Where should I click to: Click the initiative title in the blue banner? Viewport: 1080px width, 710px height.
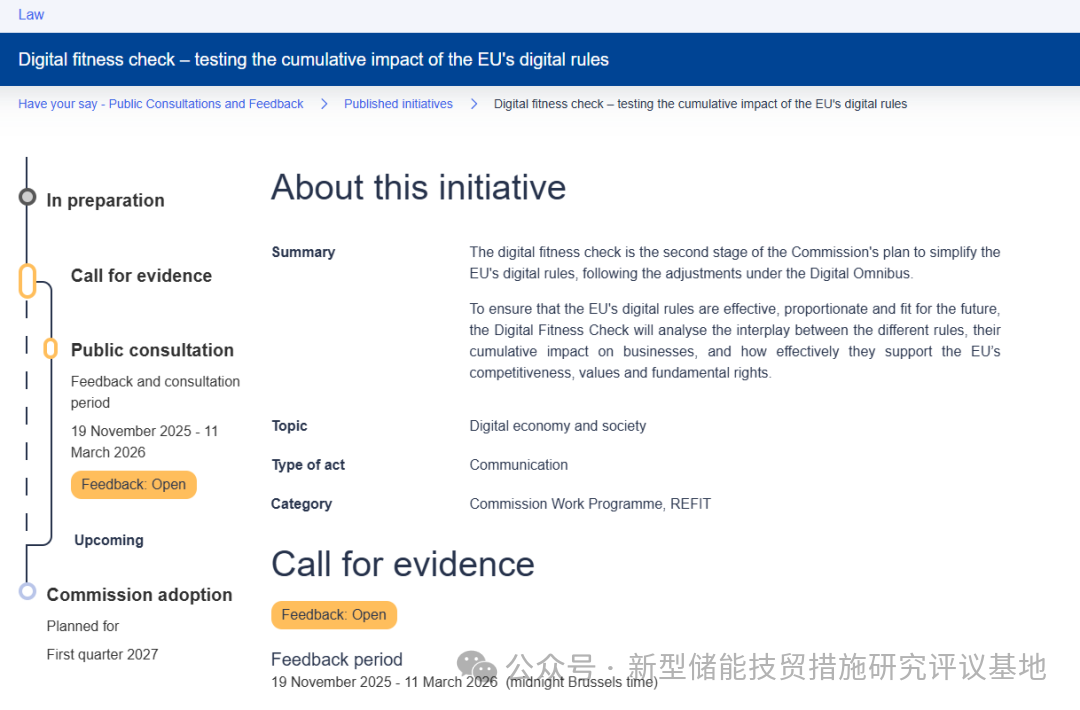(x=313, y=59)
